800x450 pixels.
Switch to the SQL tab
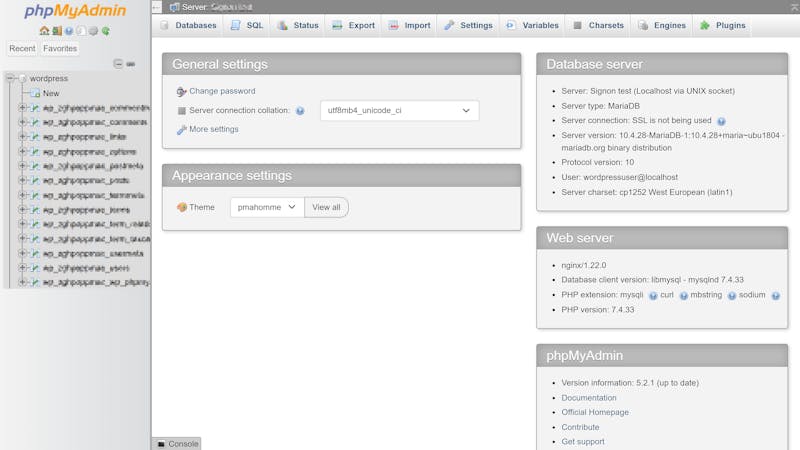pos(247,26)
